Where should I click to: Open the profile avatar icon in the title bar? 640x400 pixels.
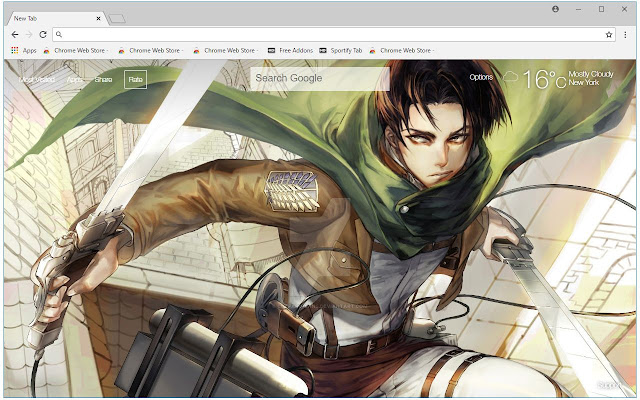click(555, 9)
